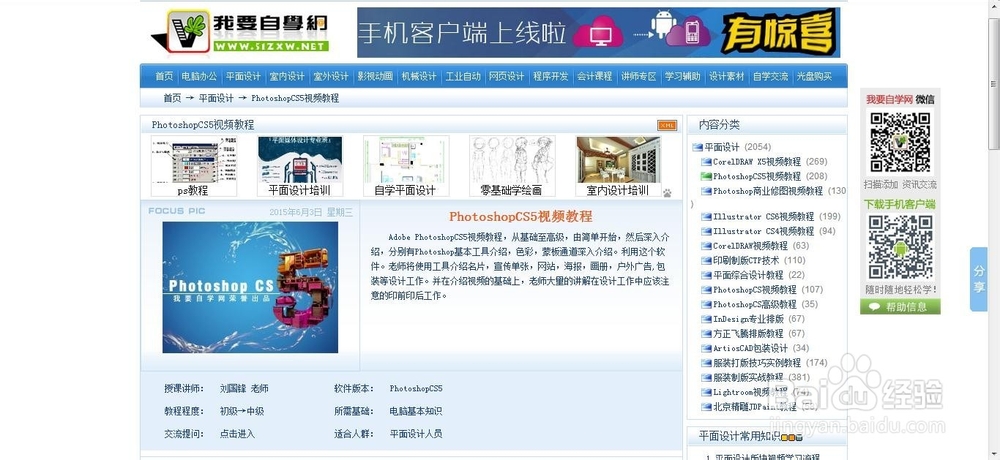
Task: Open the 平面设计培训 thumbnail
Action: pyautogui.click(x=300, y=166)
